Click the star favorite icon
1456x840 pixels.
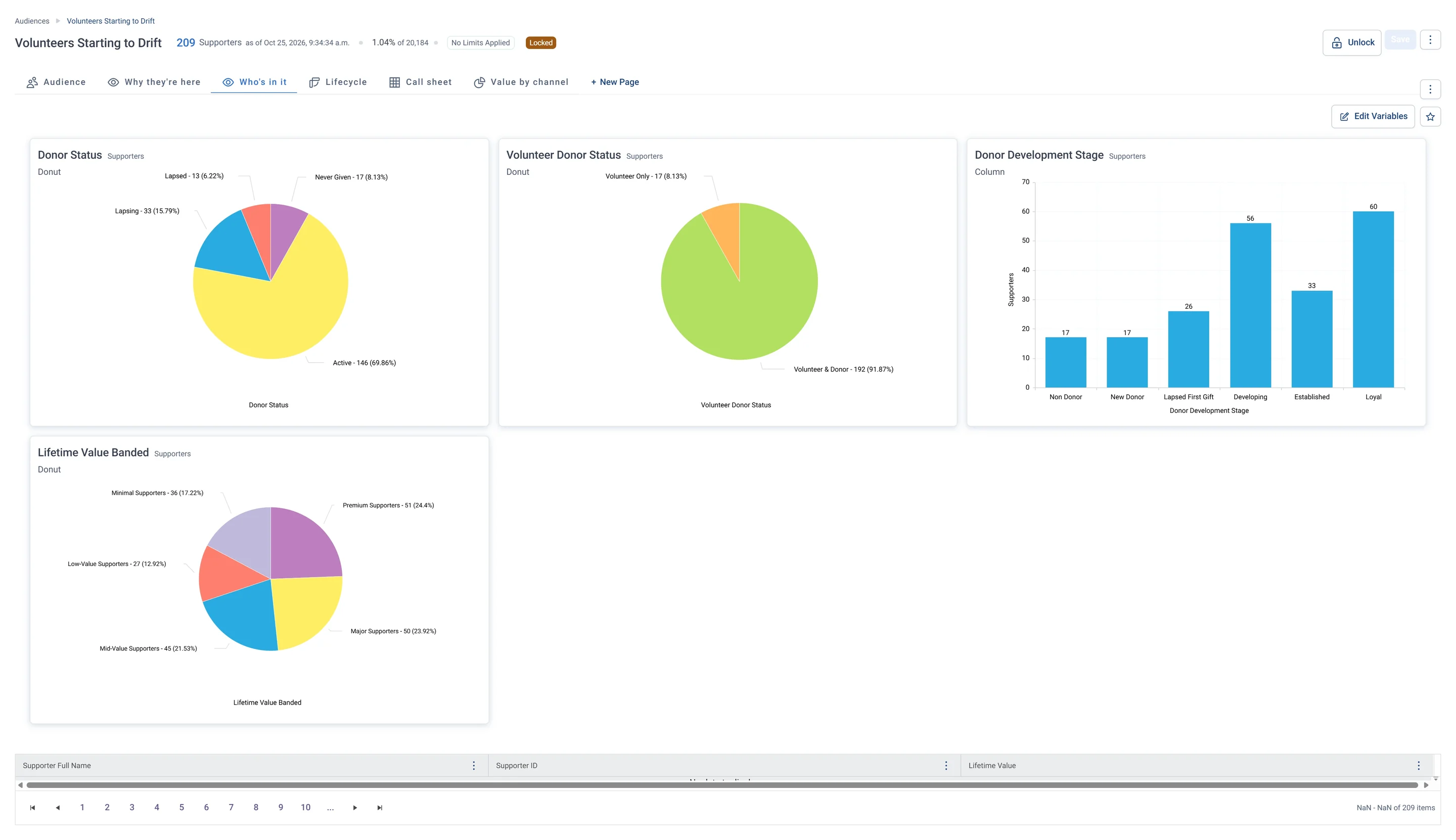(1429, 117)
